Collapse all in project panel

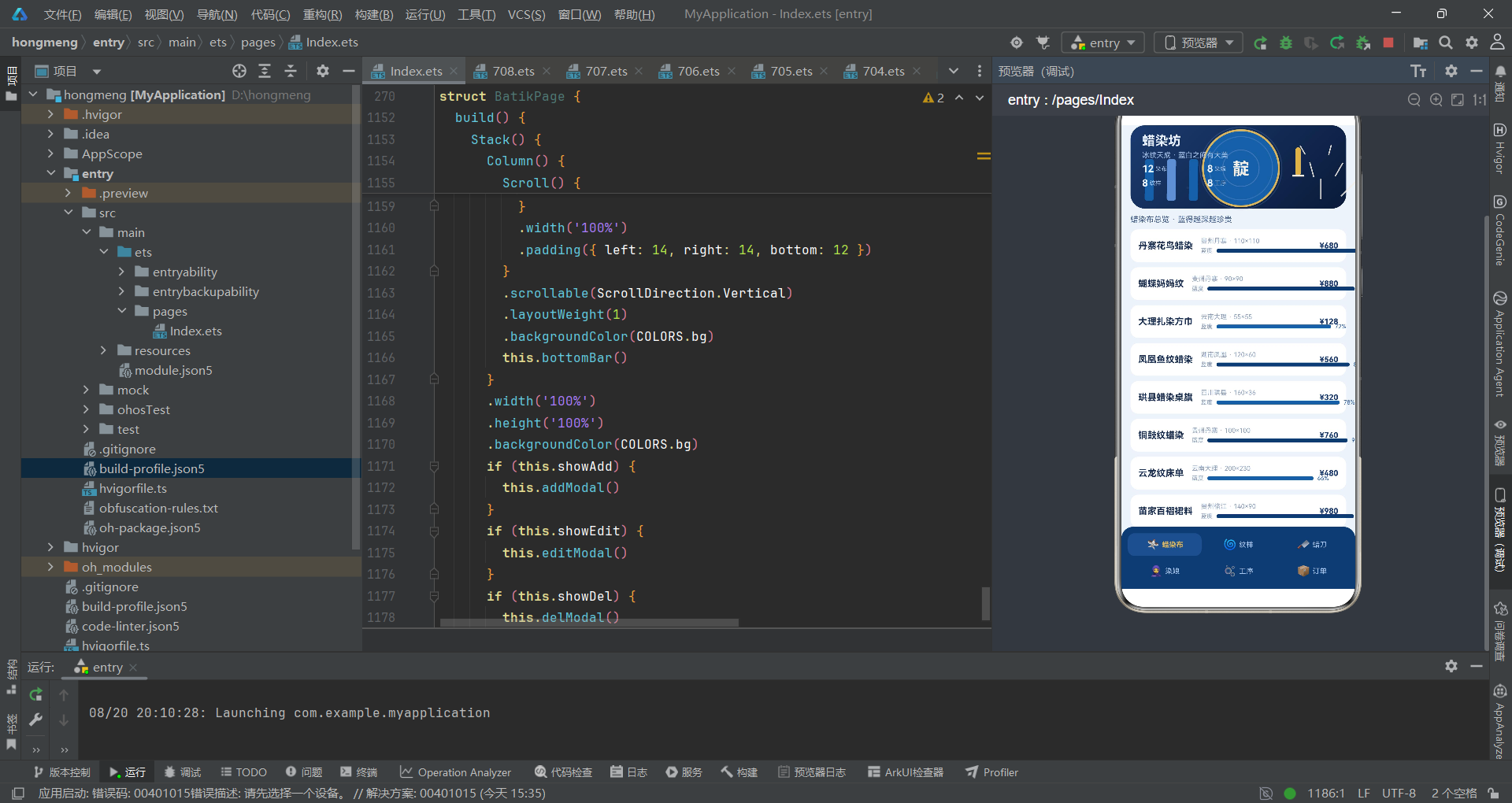tap(291, 71)
